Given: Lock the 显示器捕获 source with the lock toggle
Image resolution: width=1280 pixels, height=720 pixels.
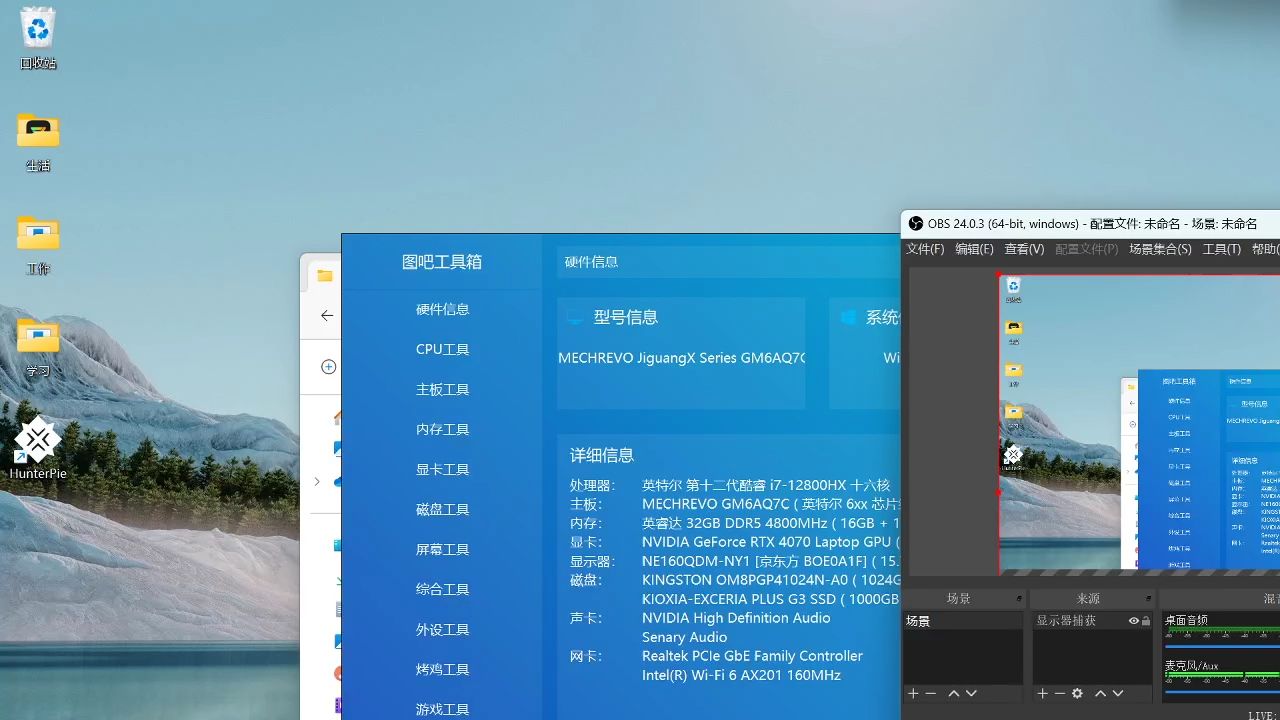Looking at the screenshot, I should point(1145,621).
